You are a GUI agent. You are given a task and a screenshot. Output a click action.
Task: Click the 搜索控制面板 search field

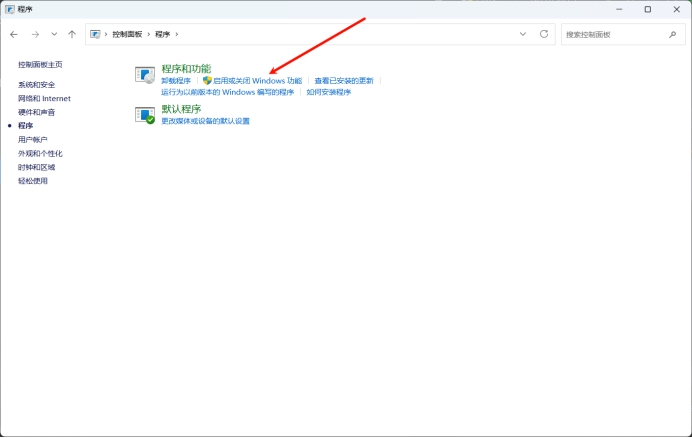click(x=623, y=34)
